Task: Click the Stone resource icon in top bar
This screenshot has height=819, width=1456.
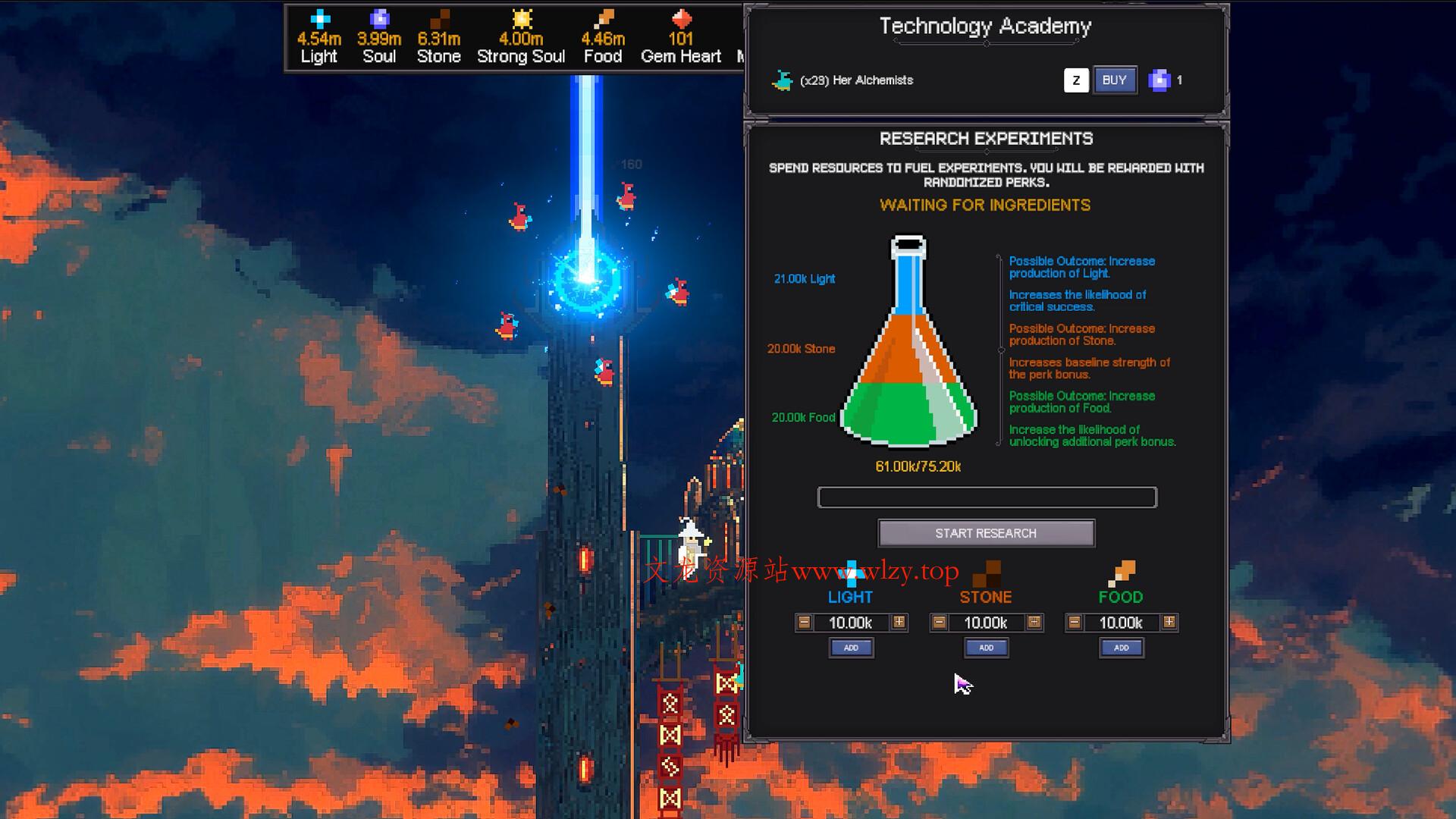Action: [439, 19]
